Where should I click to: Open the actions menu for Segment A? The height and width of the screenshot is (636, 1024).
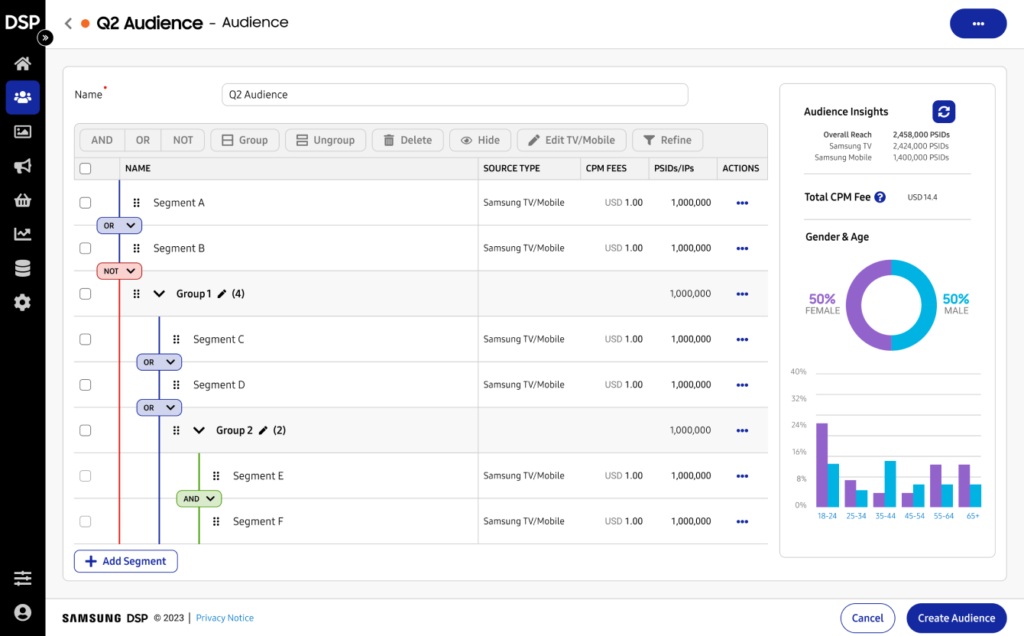(741, 203)
